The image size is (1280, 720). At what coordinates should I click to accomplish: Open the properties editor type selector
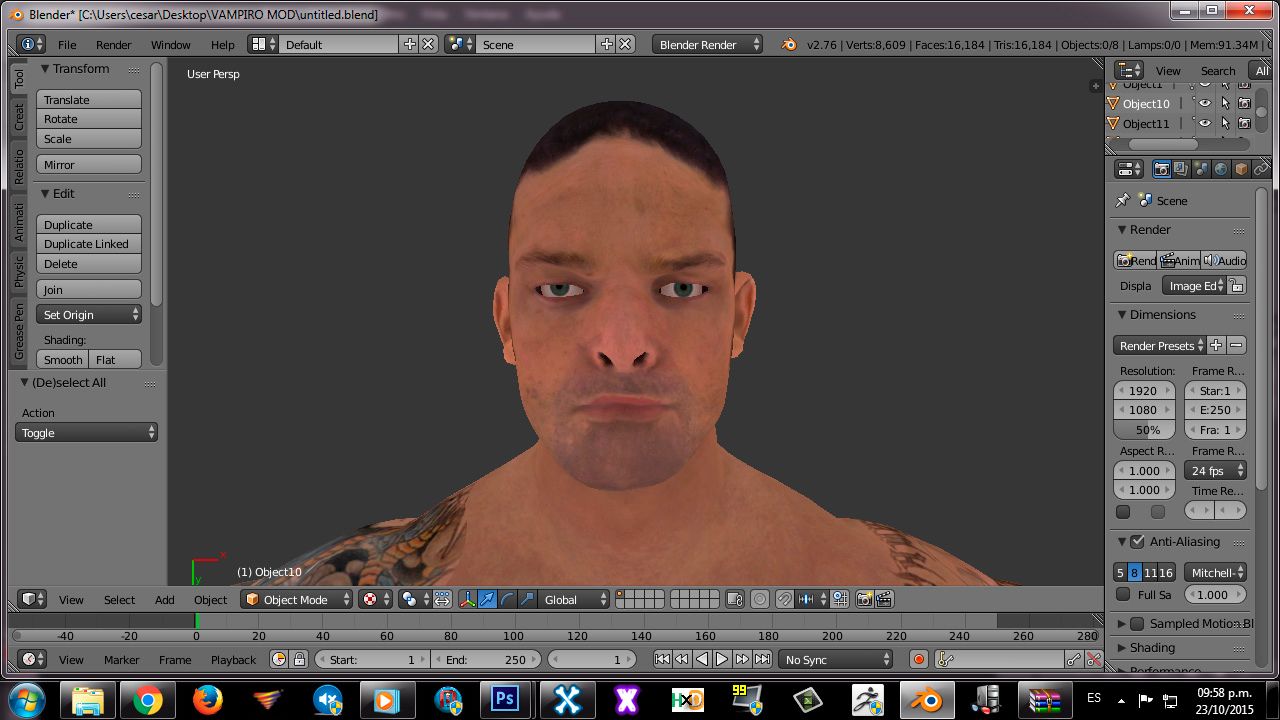pyautogui.click(x=1129, y=169)
